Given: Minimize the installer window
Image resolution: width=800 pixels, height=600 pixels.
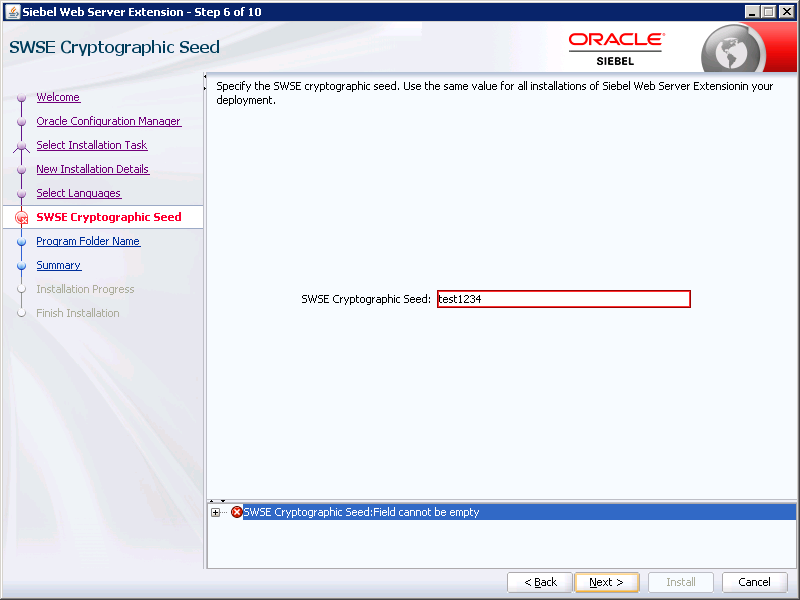Looking at the screenshot, I should tap(752, 12).
